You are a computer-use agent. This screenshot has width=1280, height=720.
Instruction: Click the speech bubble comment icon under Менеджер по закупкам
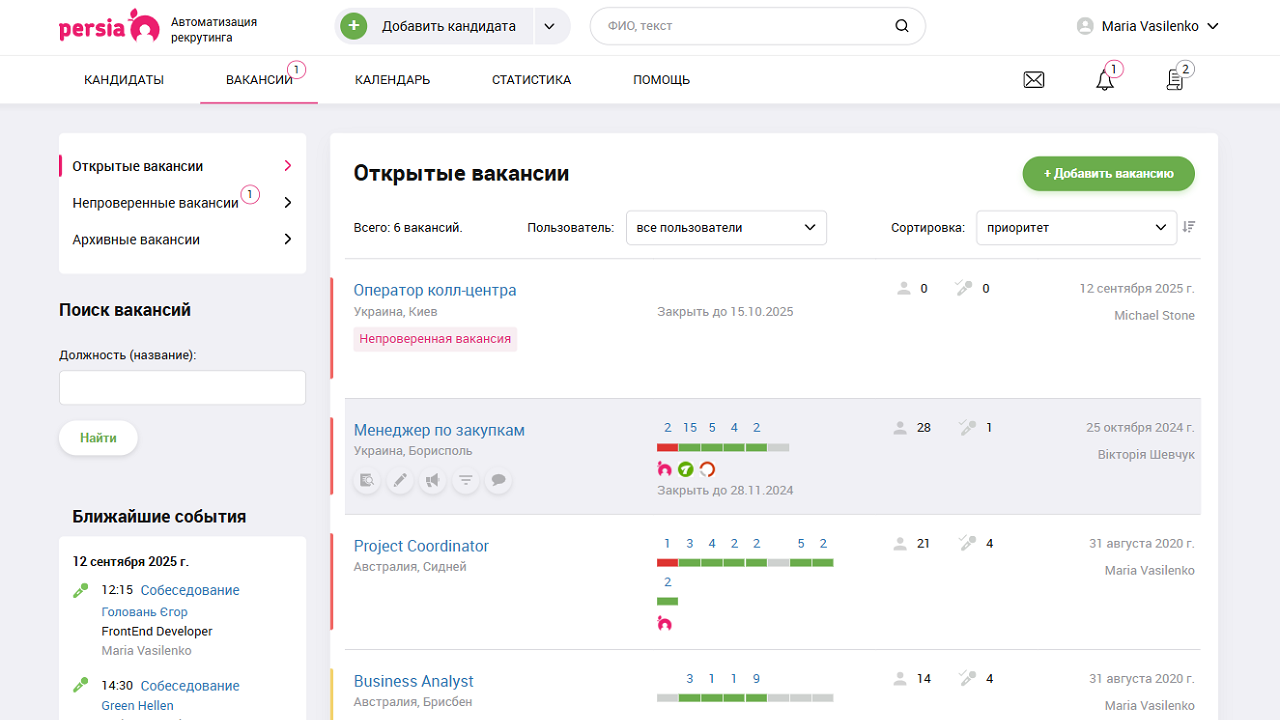498,481
